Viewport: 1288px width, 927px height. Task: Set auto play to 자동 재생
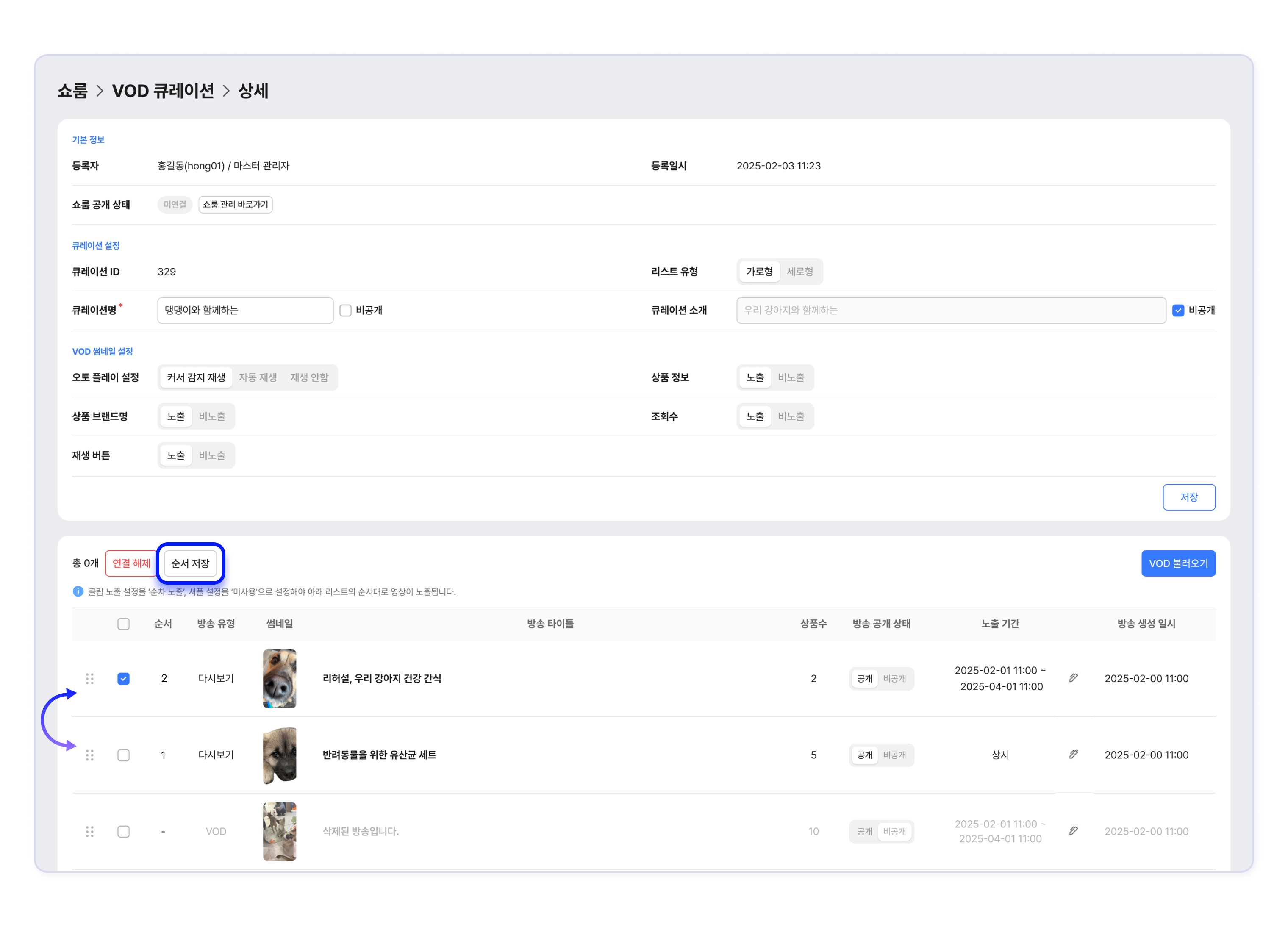(258, 377)
